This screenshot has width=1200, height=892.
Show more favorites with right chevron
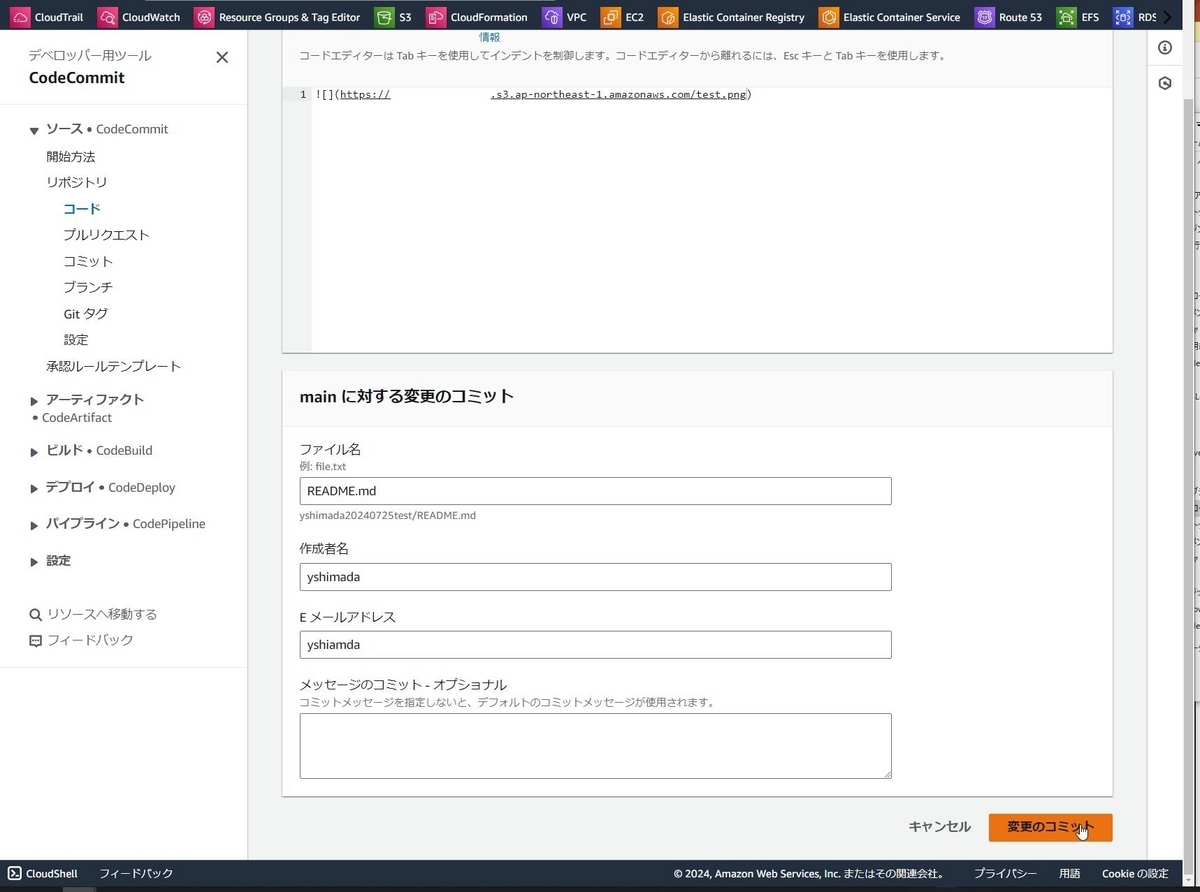point(1166,17)
